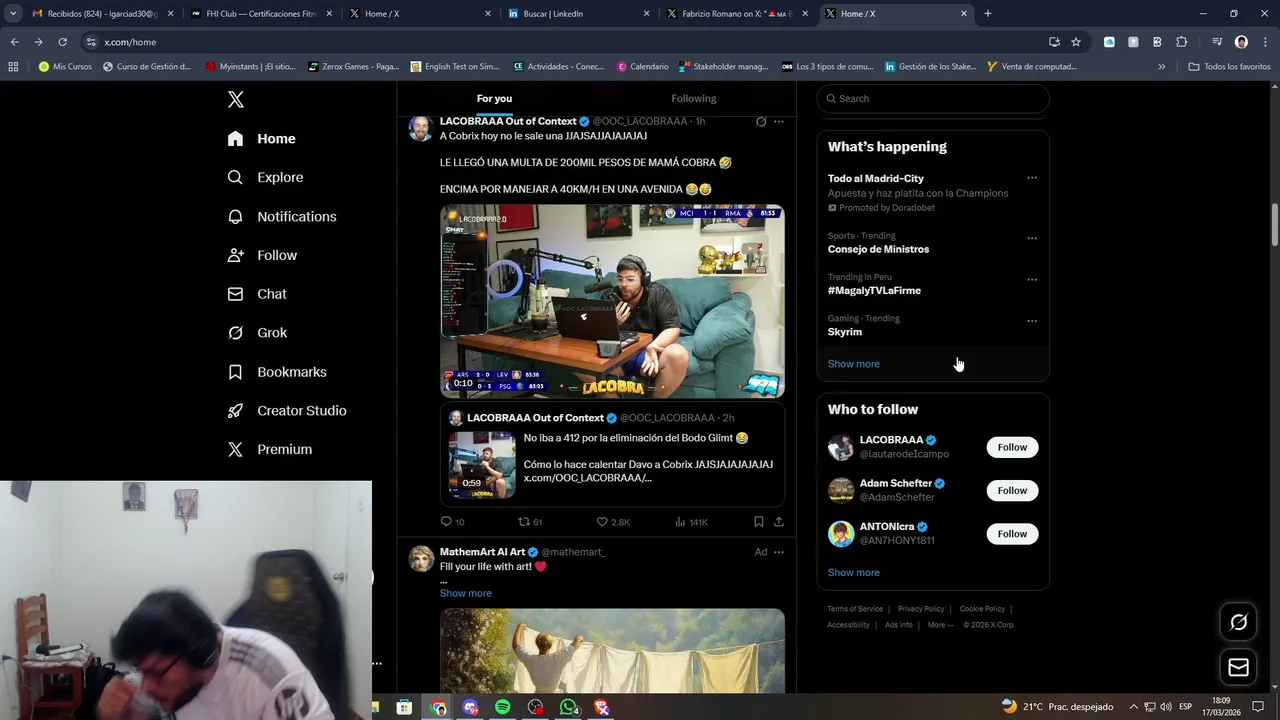Open Grok from the sidebar

click(257, 333)
